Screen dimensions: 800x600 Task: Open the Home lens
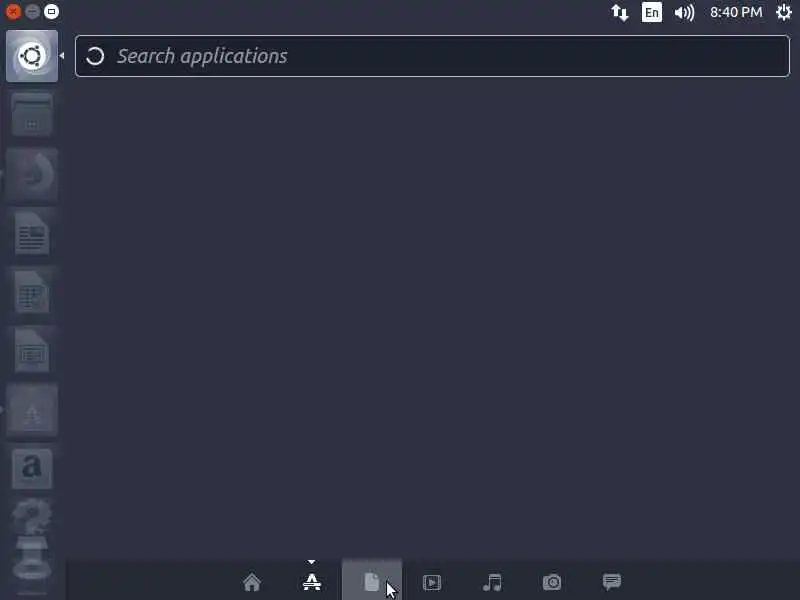tap(252, 582)
